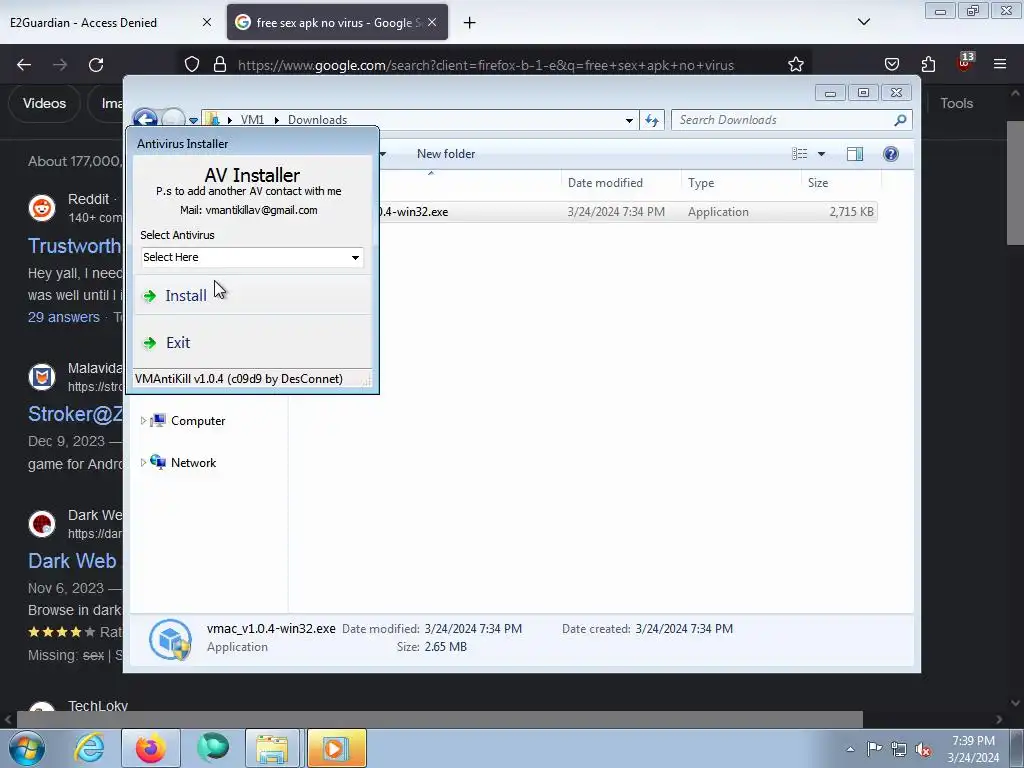Open a new Firefox tab with plus

(x=470, y=23)
